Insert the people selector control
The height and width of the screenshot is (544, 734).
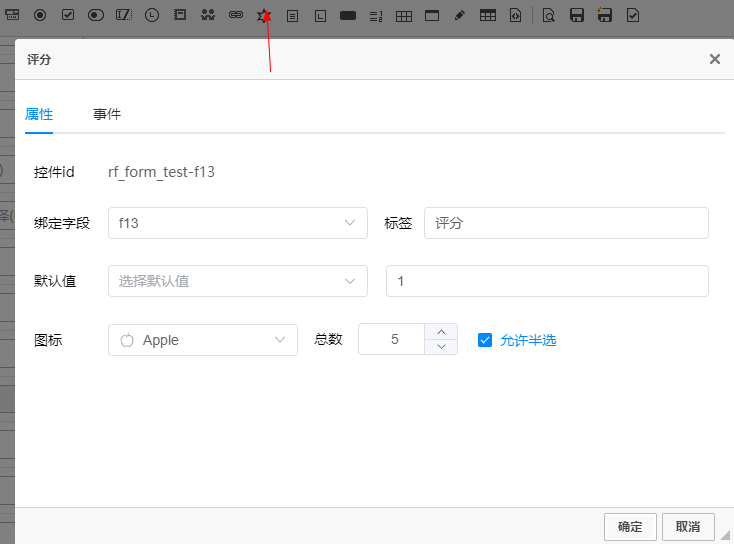[x=208, y=15]
